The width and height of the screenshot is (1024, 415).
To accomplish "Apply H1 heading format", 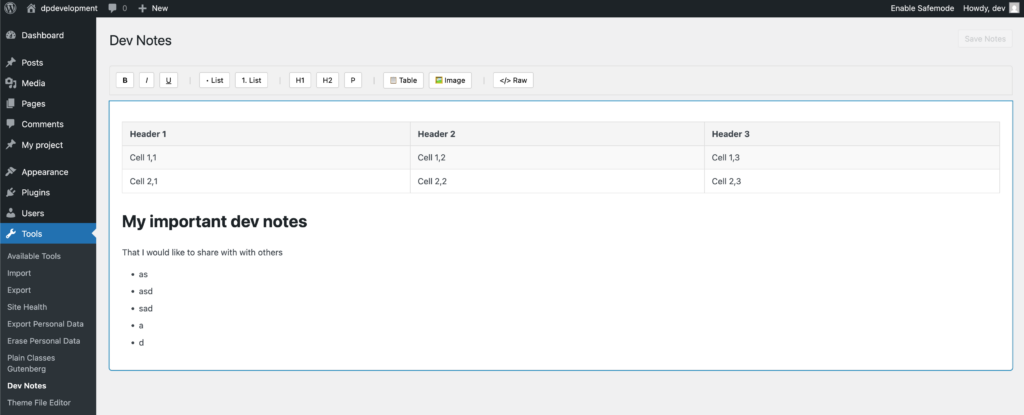I will tap(300, 80).
